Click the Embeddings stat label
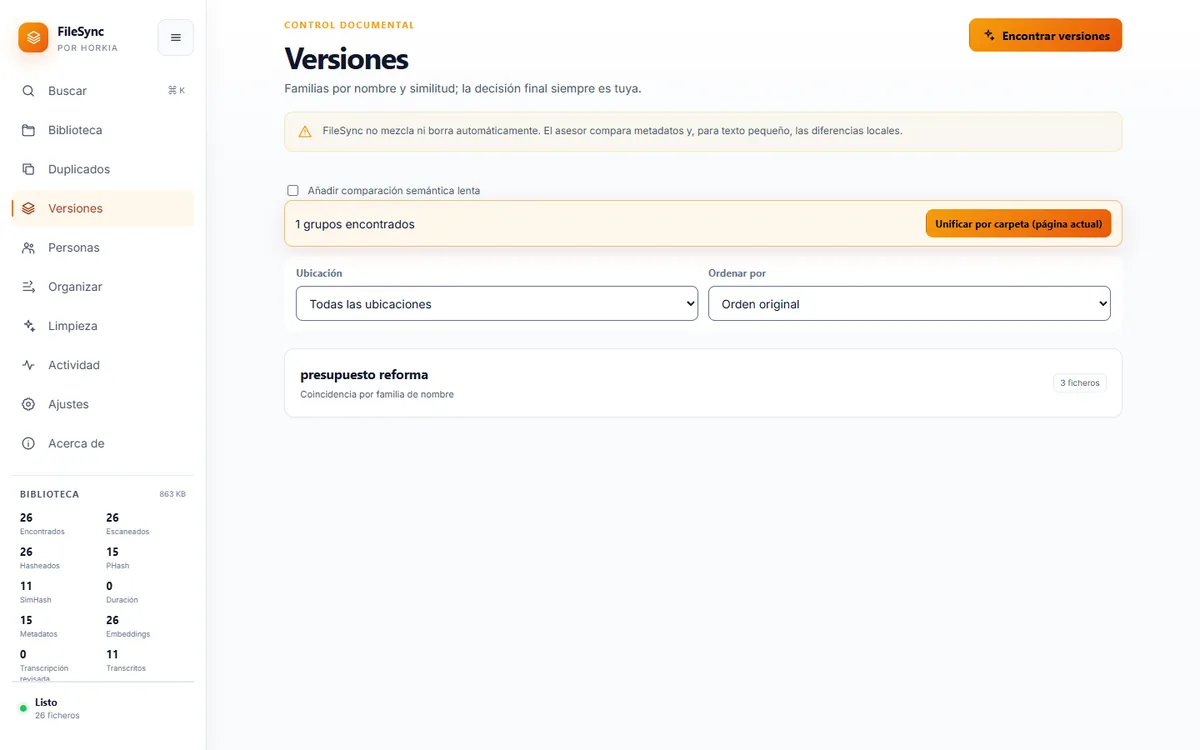The width and height of the screenshot is (1200, 750). pyautogui.click(x=126, y=634)
